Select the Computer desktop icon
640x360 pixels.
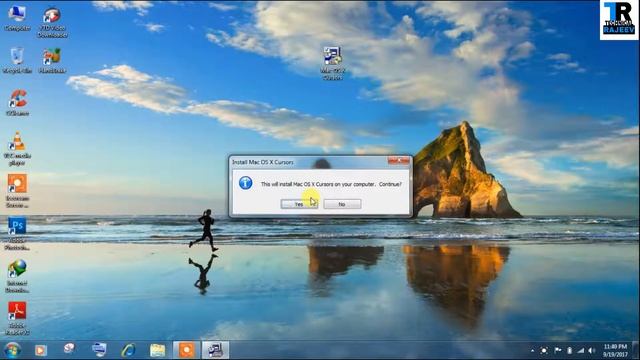tap(17, 18)
